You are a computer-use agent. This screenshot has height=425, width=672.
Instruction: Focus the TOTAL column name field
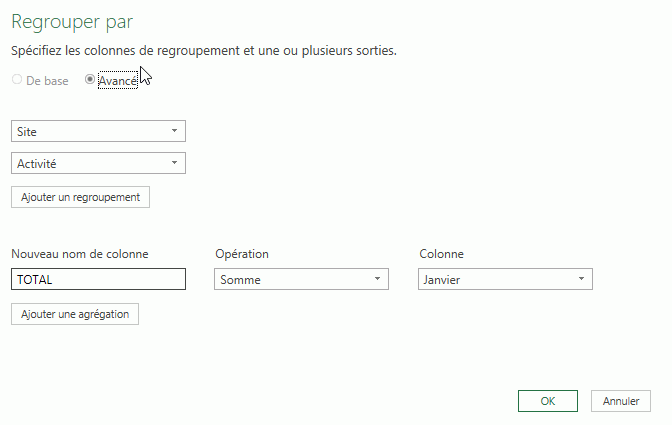(x=98, y=280)
